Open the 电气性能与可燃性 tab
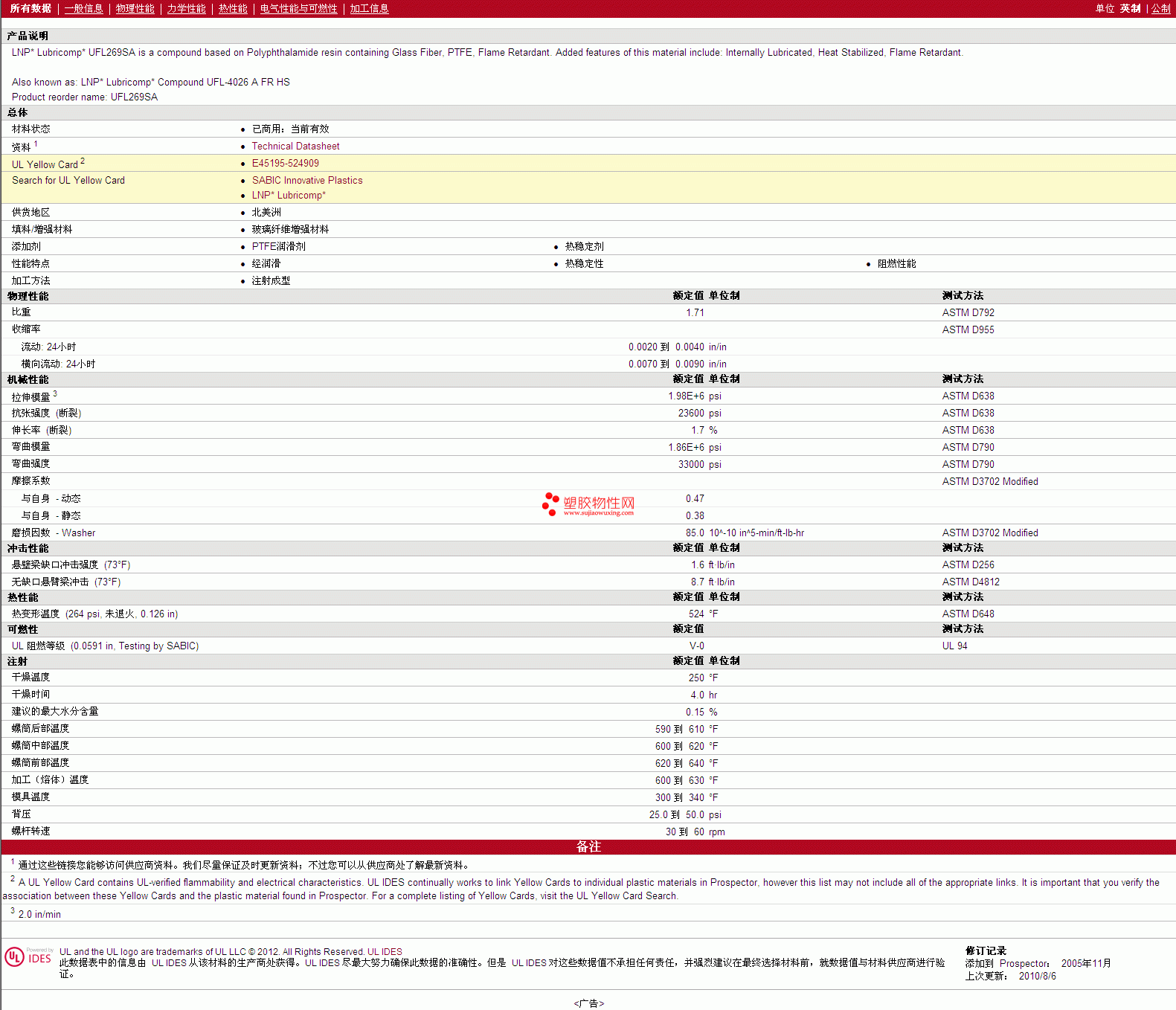Screen dimensions: 1176x1010 299,8
